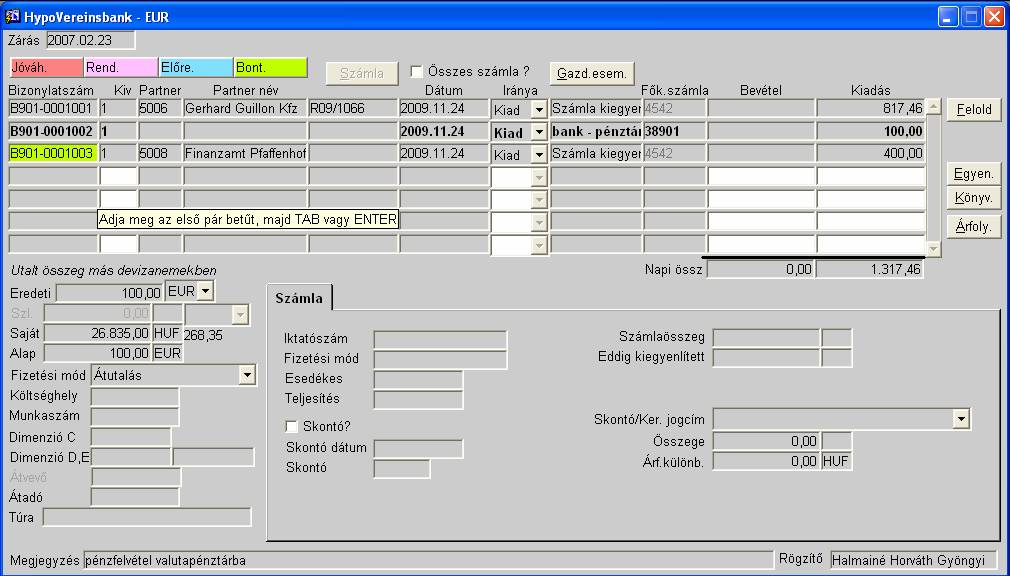Click the Rögzítő name field

coord(913,560)
